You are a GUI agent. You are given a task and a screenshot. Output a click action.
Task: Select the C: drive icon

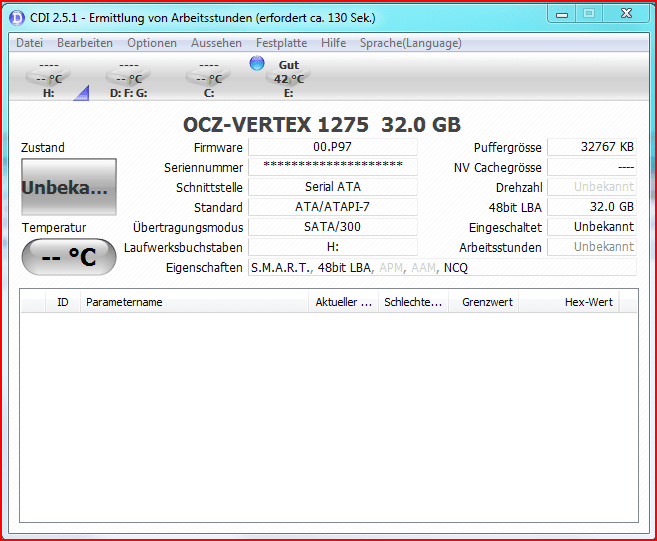pyautogui.click(x=209, y=78)
